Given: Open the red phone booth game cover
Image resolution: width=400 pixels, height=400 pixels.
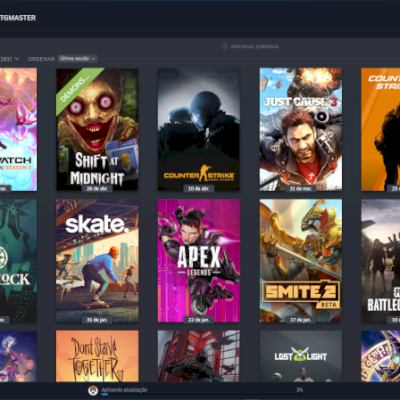Looking at the screenshot, I should pyautogui.click(x=199, y=356).
